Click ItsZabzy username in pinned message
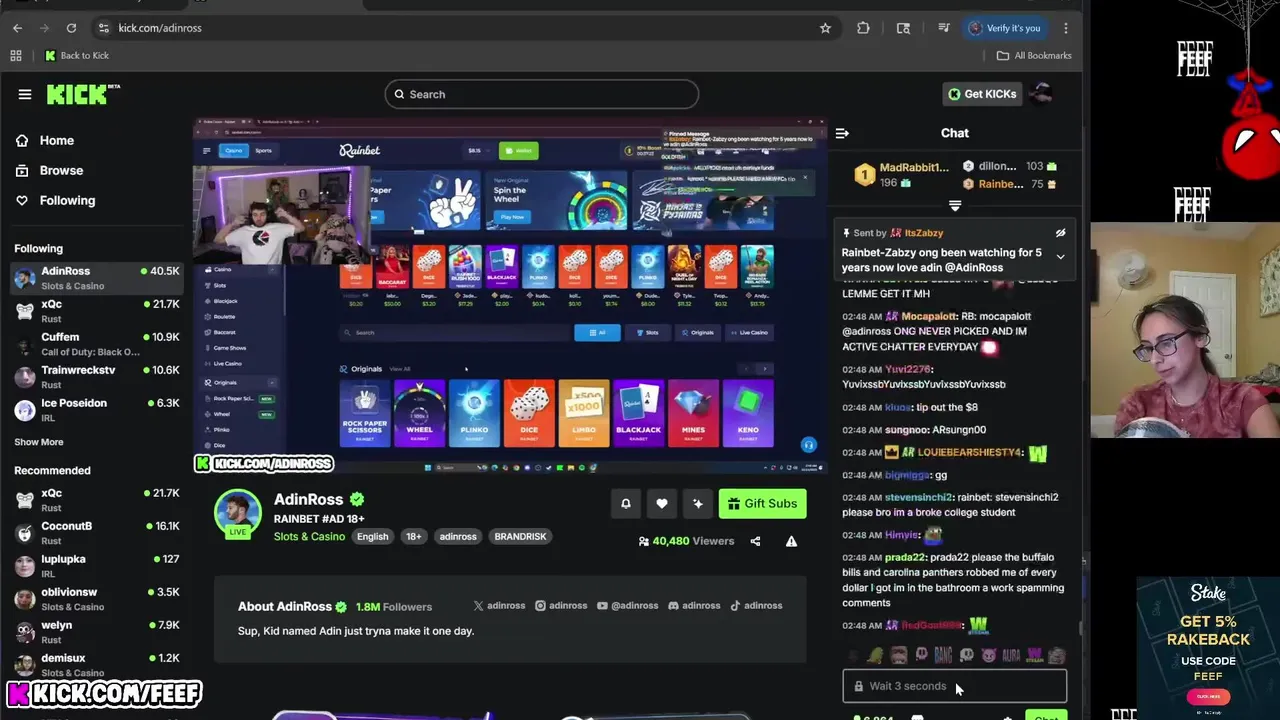 [923, 233]
